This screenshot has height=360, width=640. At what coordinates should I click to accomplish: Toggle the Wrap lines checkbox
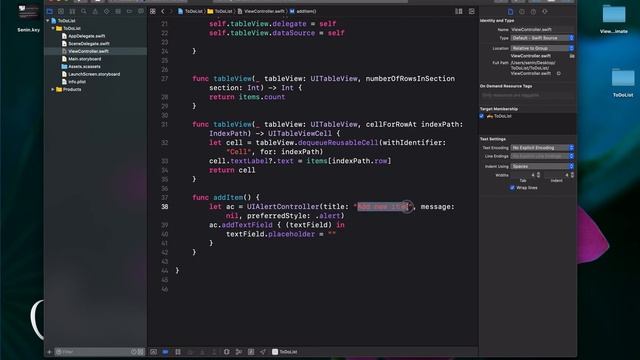coord(512,188)
